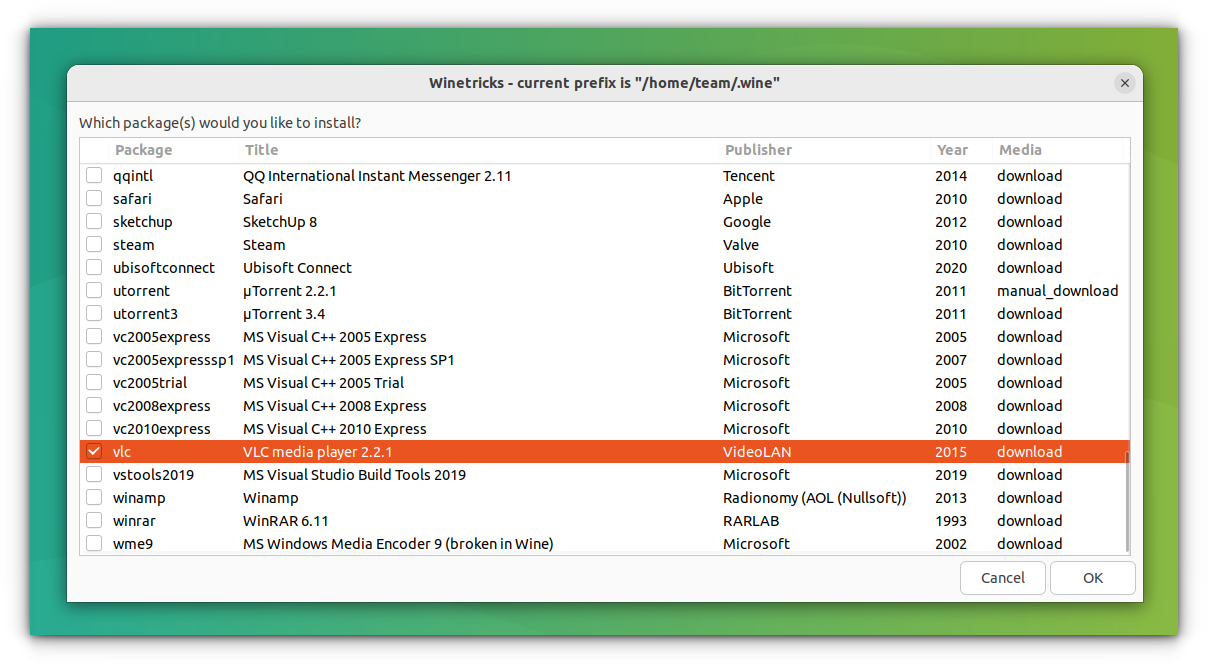Select the 'Ubisoft Connect' title
The image size is (1208, 667).
(x=298, y=268)
